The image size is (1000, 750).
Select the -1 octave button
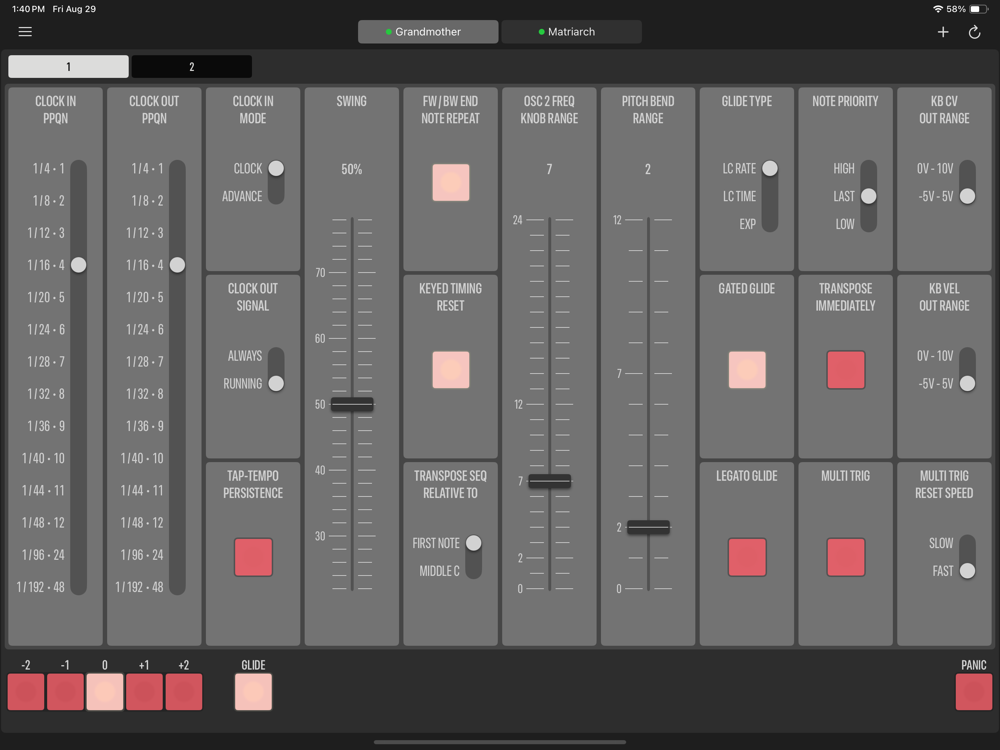(x=65, y=692)
